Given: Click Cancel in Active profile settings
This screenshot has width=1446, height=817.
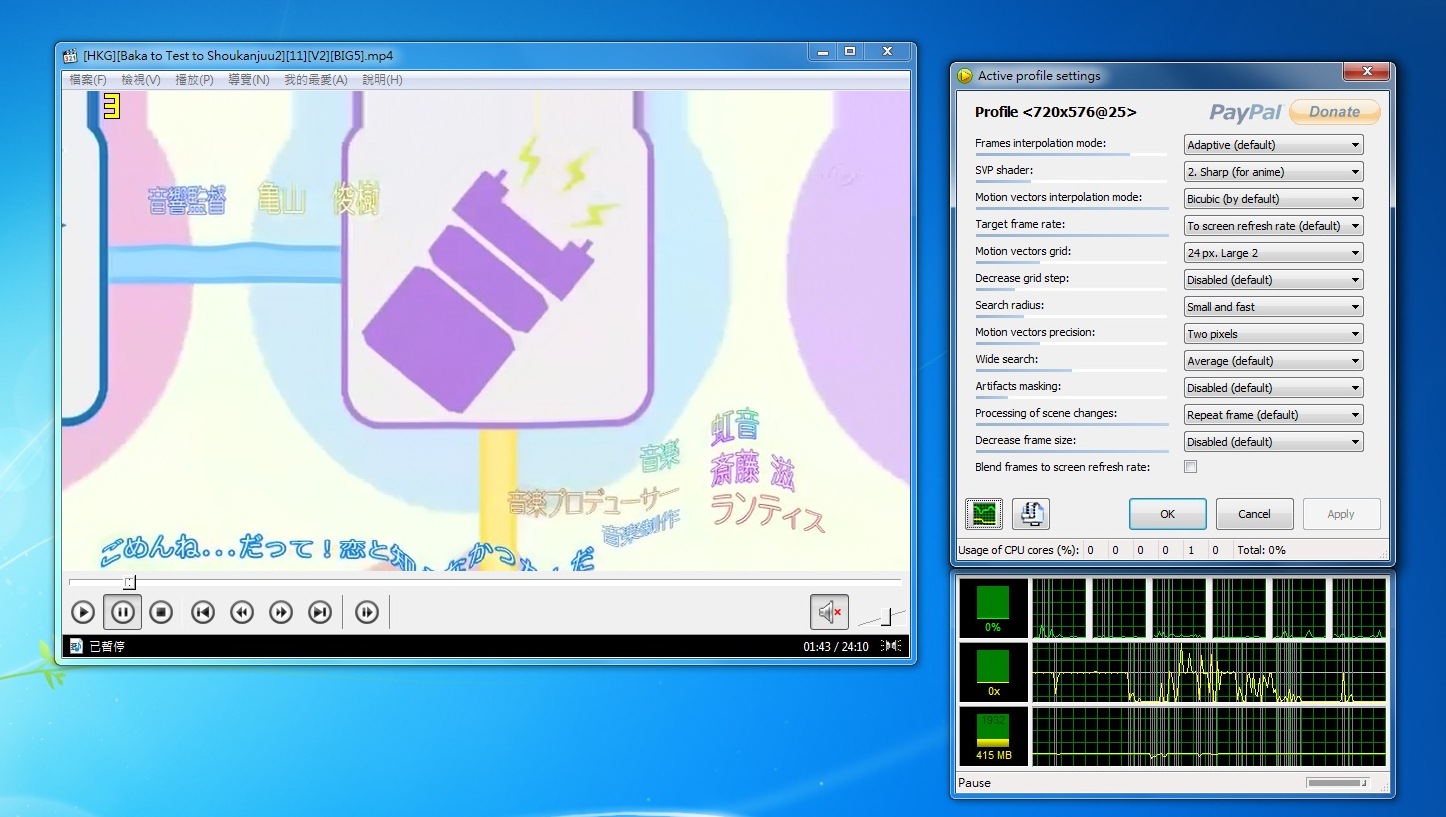Looking at the screenshot, I should (1254, 514).
